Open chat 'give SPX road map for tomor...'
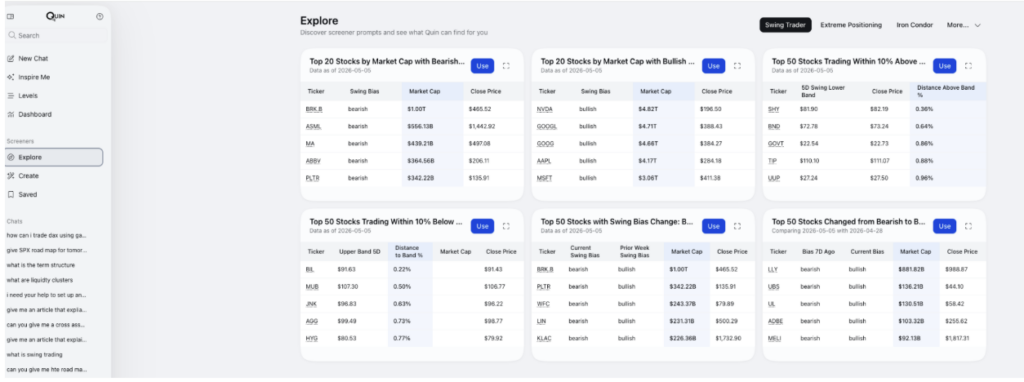This screenshot has width=1024, height=382. point(46,250)
